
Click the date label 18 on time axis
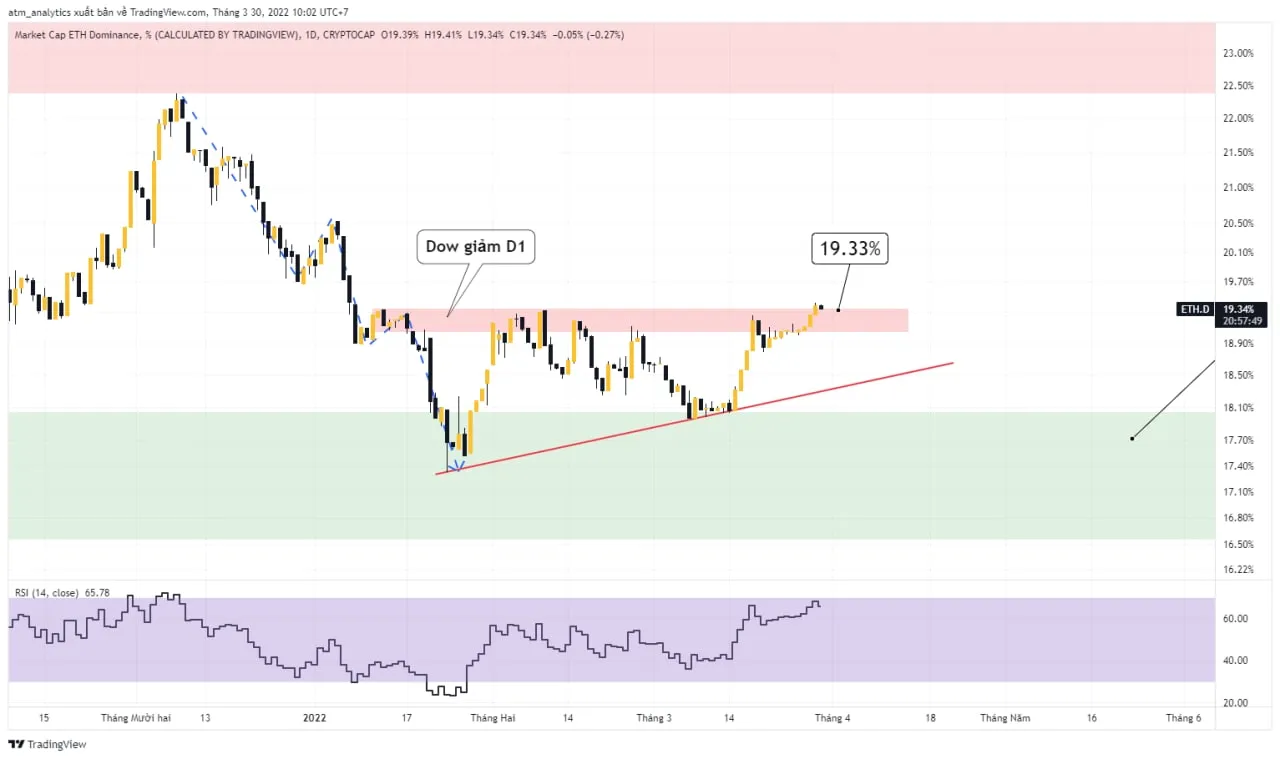click(x=931, y=718)
